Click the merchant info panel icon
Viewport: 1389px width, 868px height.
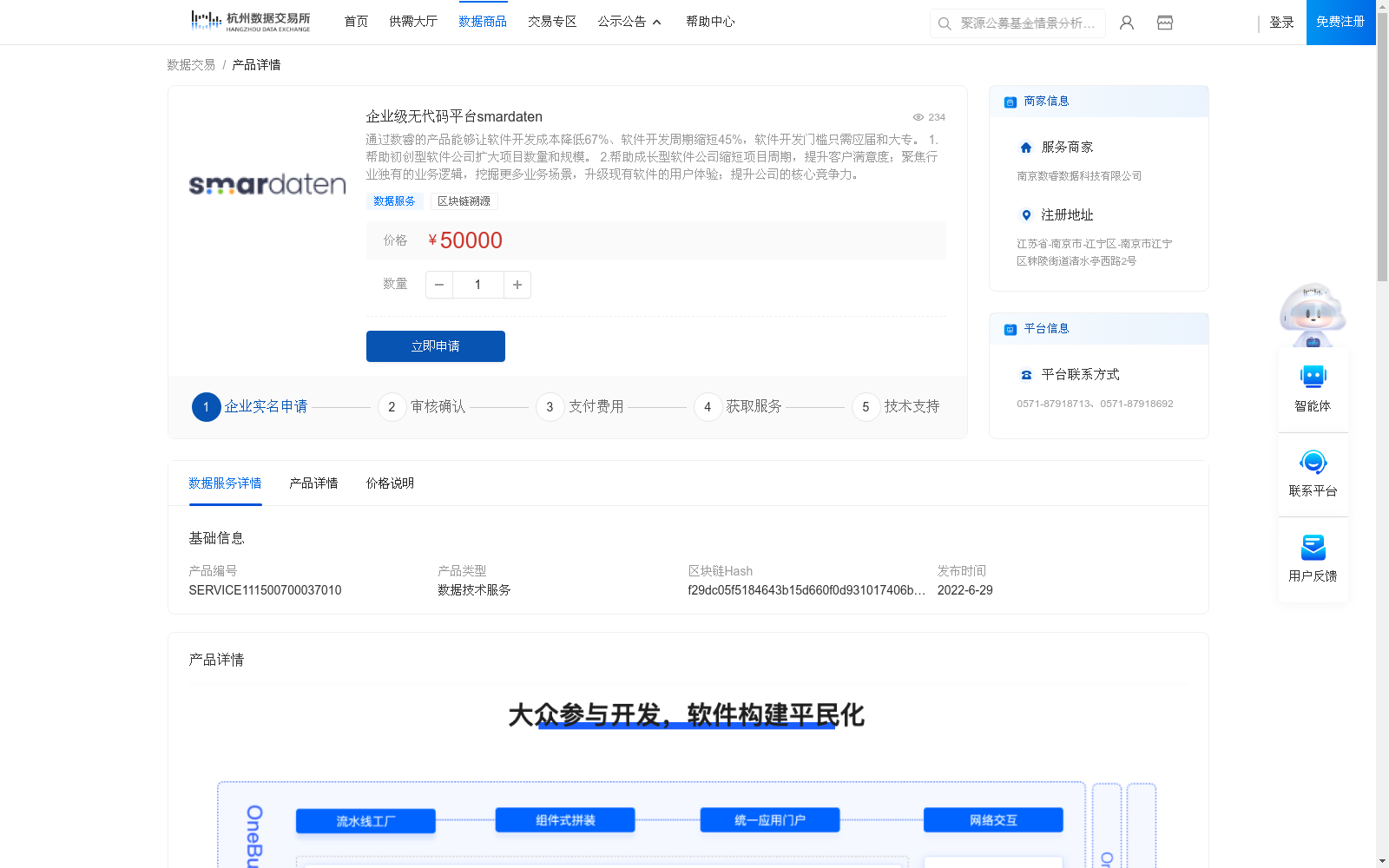click(1010, 102)
